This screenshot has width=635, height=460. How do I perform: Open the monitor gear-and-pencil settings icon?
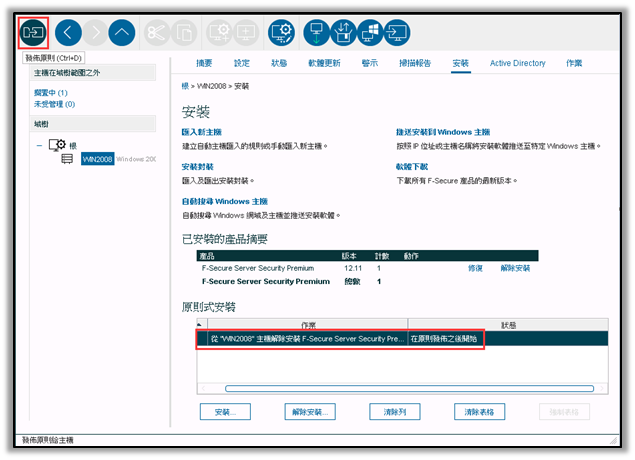(281, 32)
